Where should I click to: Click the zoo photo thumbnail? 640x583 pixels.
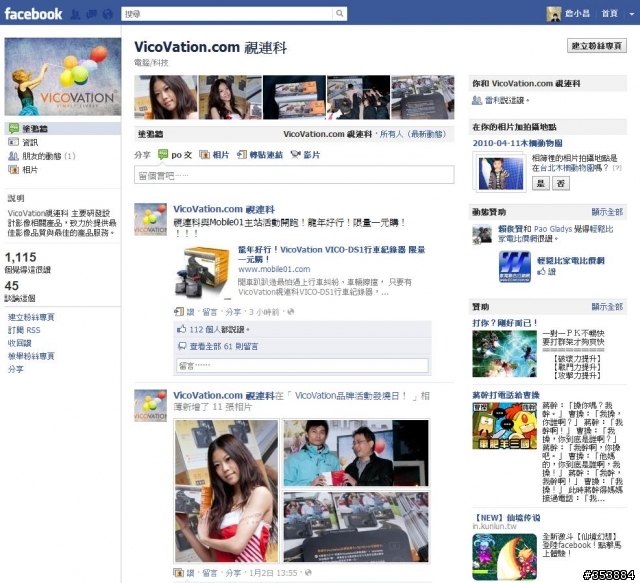click(500, 173)
